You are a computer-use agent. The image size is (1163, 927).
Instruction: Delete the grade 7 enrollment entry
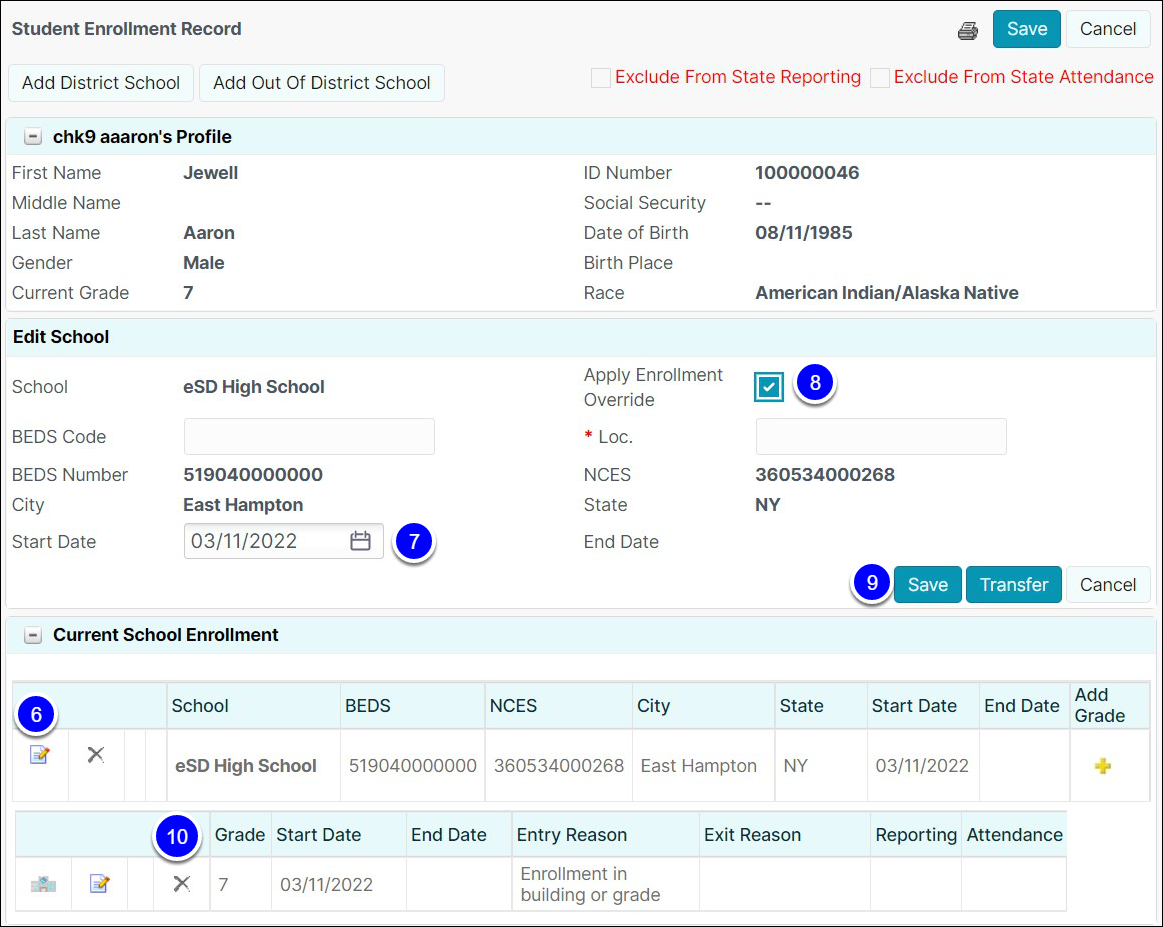click(182, 883)
